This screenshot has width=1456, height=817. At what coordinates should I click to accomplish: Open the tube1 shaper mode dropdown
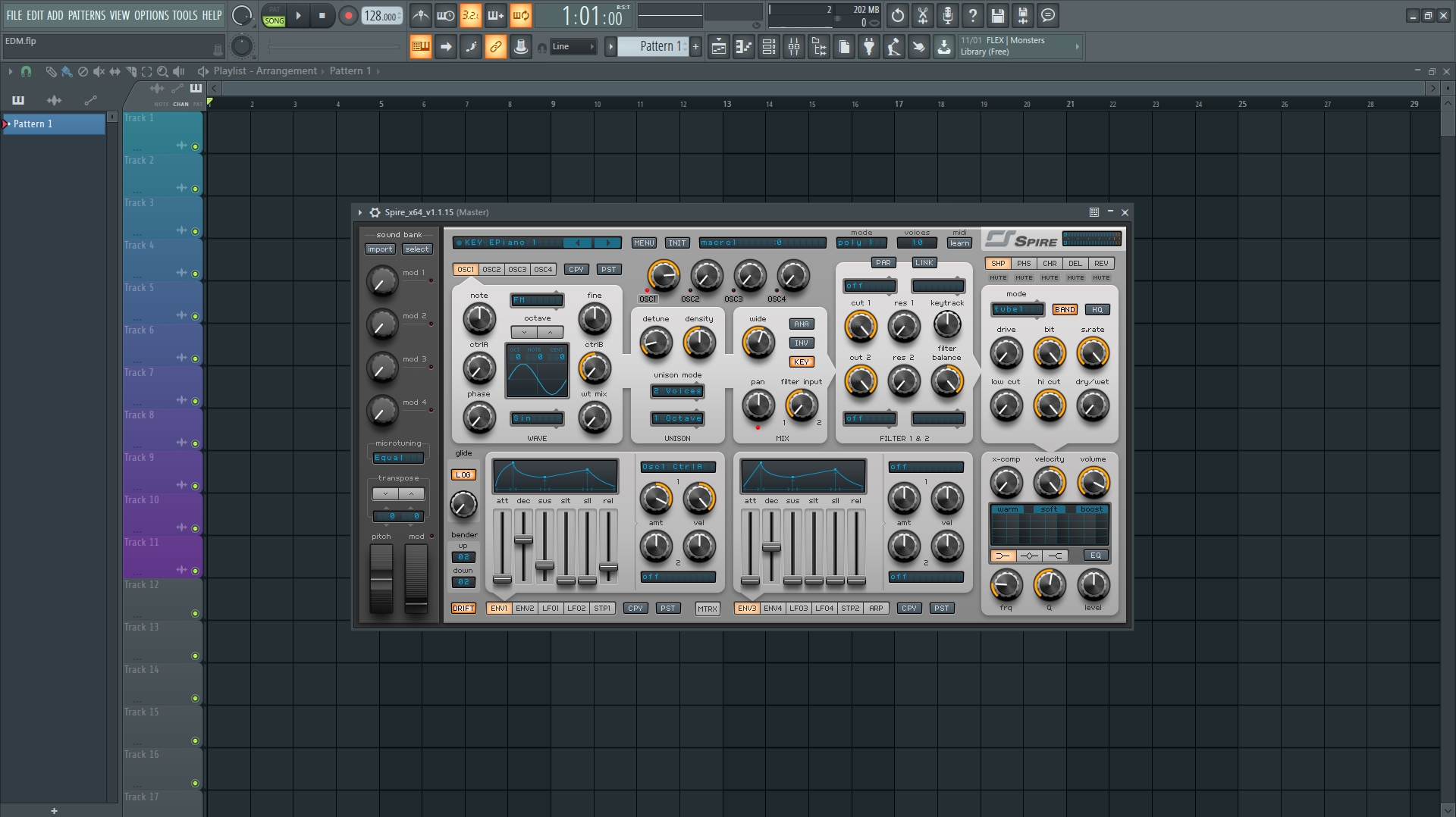coord(1018,309)
